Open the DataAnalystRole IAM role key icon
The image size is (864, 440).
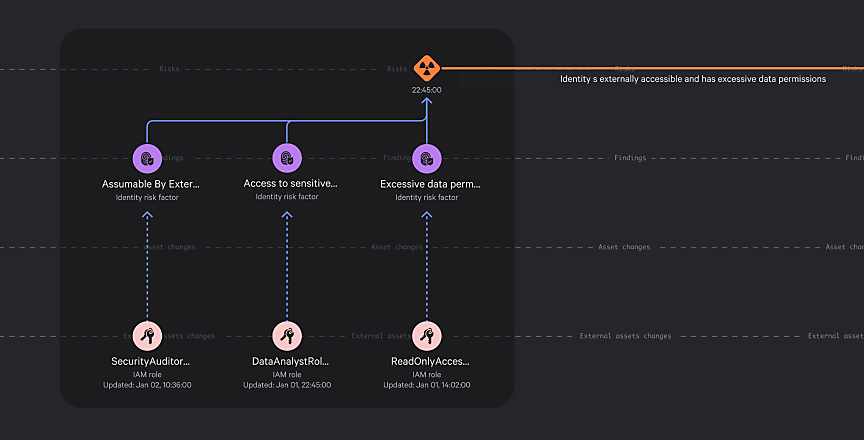point(287,336)
